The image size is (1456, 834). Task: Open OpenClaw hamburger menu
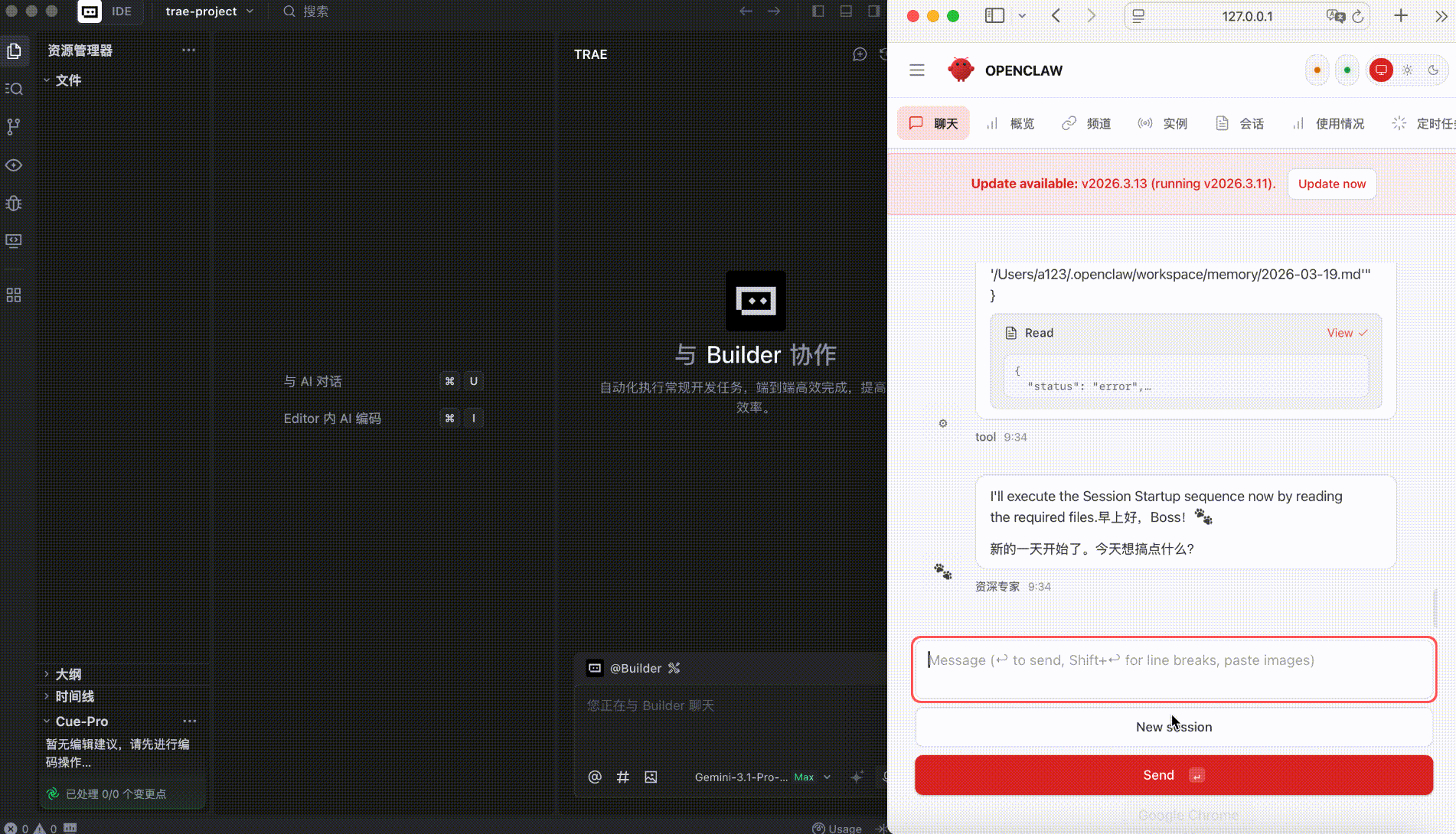(x=917, y=70)
